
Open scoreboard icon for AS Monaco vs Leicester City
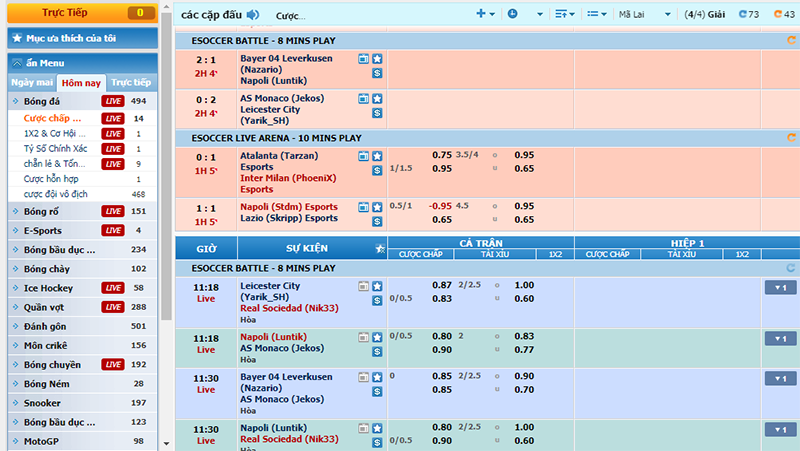(x=363, y=98)
